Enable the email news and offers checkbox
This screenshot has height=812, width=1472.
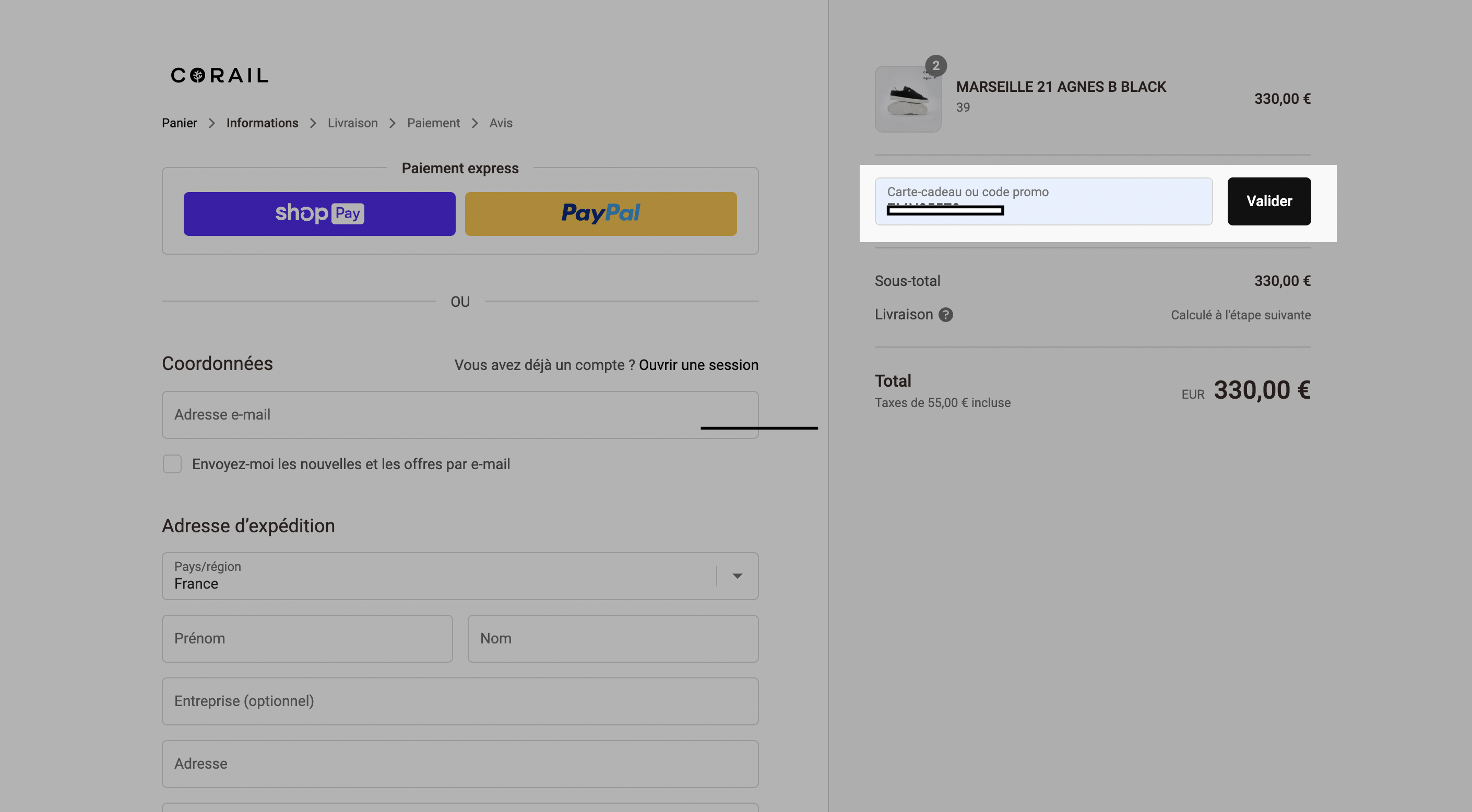[x=172, y=464]
